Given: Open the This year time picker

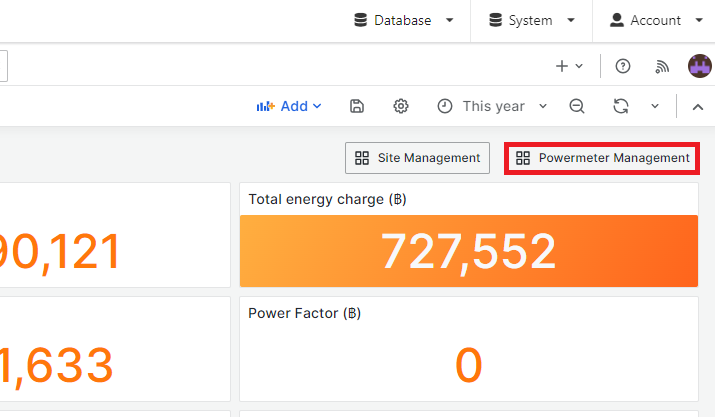Looking at the screenshot, I should point(492,106).
